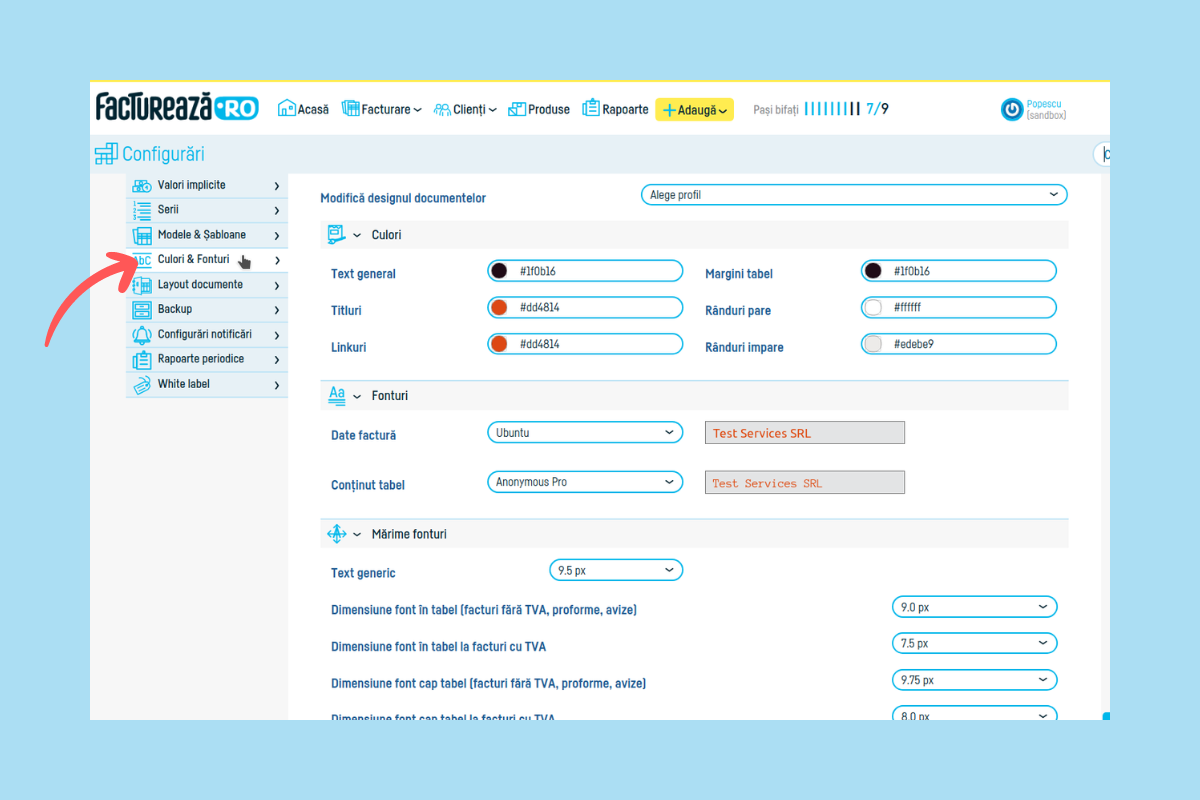This screenshot has height=800, width=1200.
Task: Click the Configurări notificări bell icon
Action: click(x=142, y=335)
